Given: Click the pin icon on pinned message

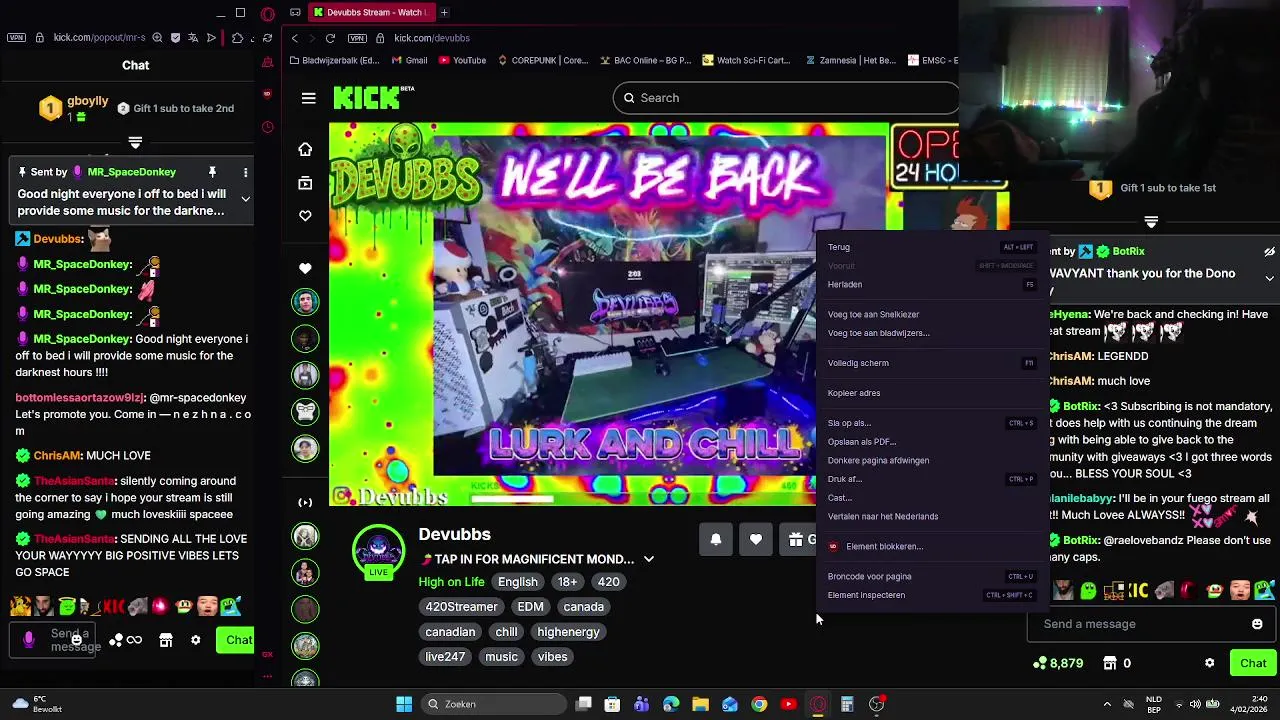Looking at the screenshot, I should click(212, 172).
